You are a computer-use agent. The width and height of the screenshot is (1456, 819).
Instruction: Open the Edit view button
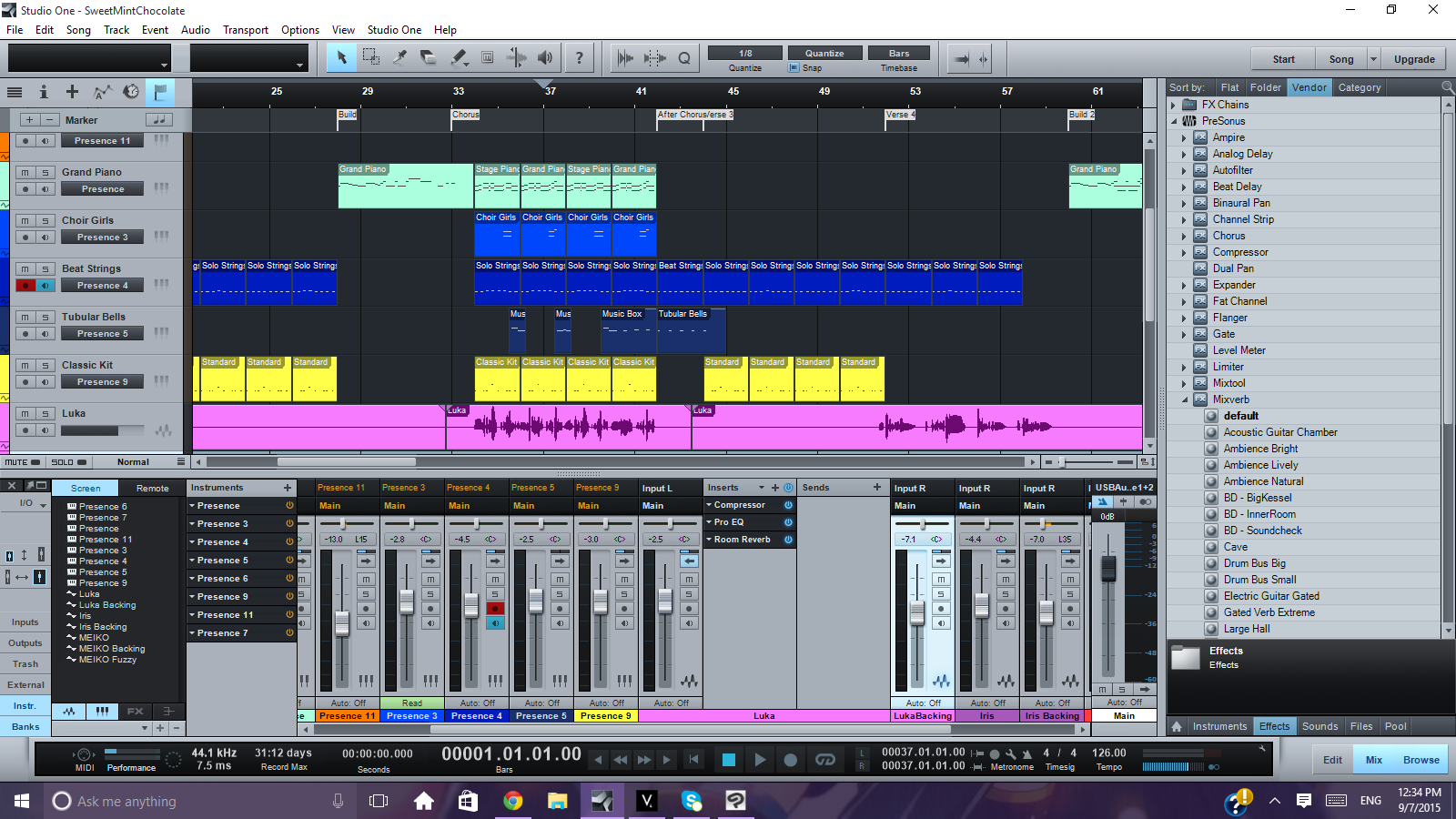point(1332,760)
